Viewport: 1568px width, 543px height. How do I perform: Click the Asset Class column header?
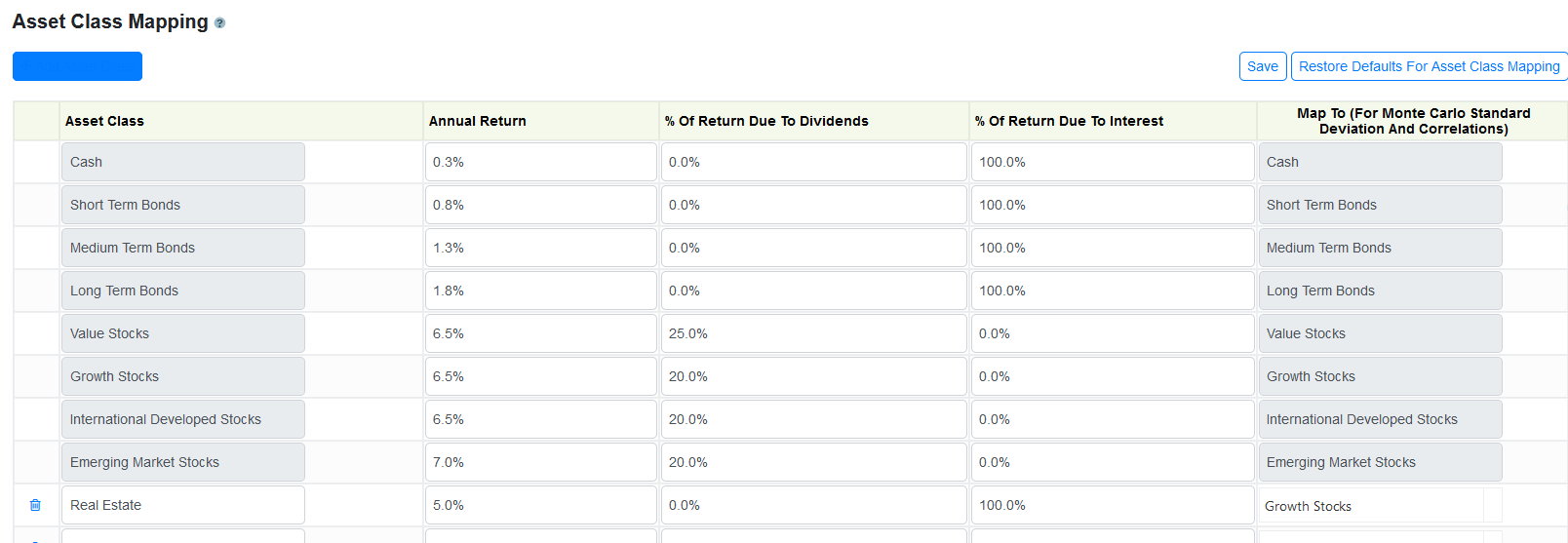(x=104, y=121)
